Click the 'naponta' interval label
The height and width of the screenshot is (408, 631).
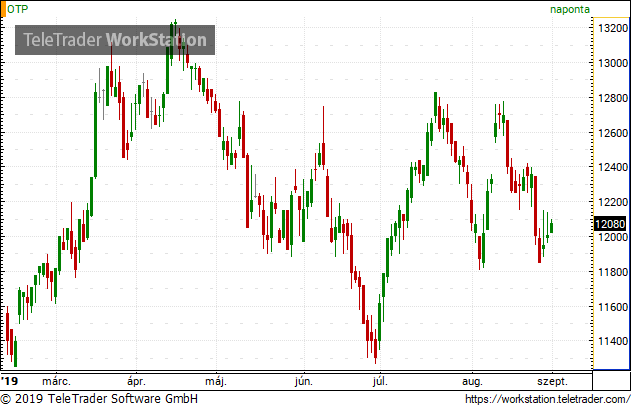(570, 10)
